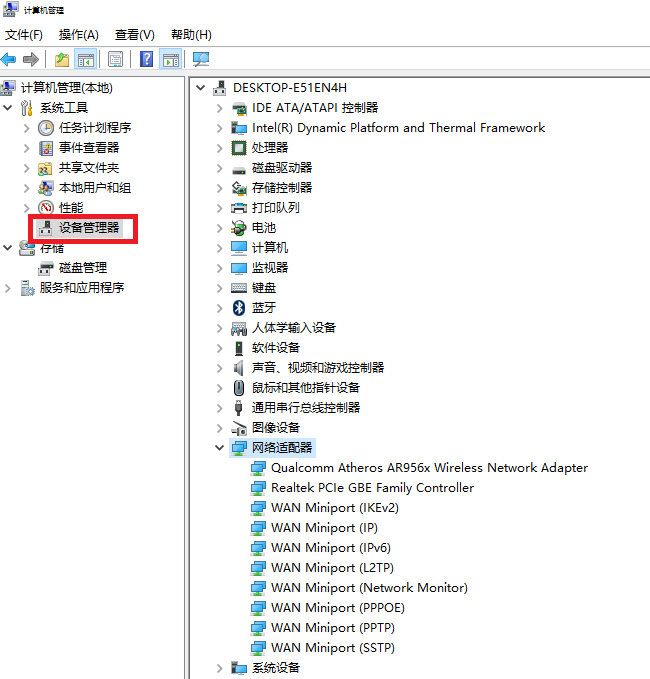Select Intel(R) Dynamic Platform and Thermal Framework
The width and height of the screenshot is (650, 679).
coord(398,128)
